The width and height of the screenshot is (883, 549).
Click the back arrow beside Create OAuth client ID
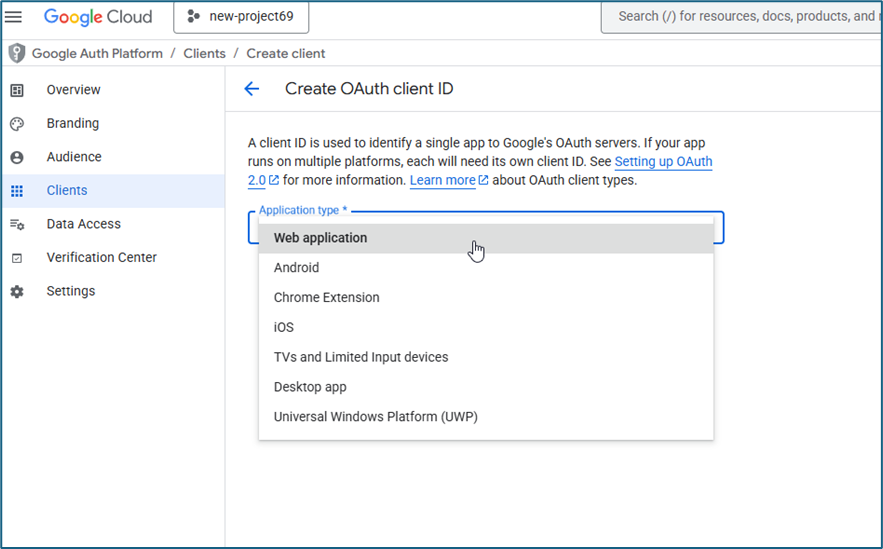[252, 89]
